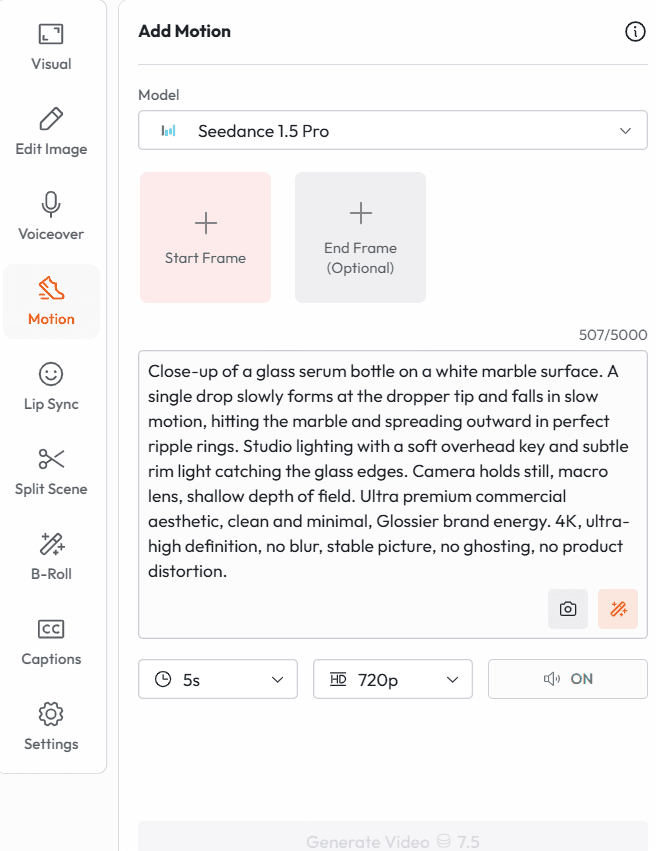Image resolution: width=659 pixels, height=851 pixels.
Task: Expand the Seedance 1.5 Pro model dropdown
Action: tap(393, 131)
